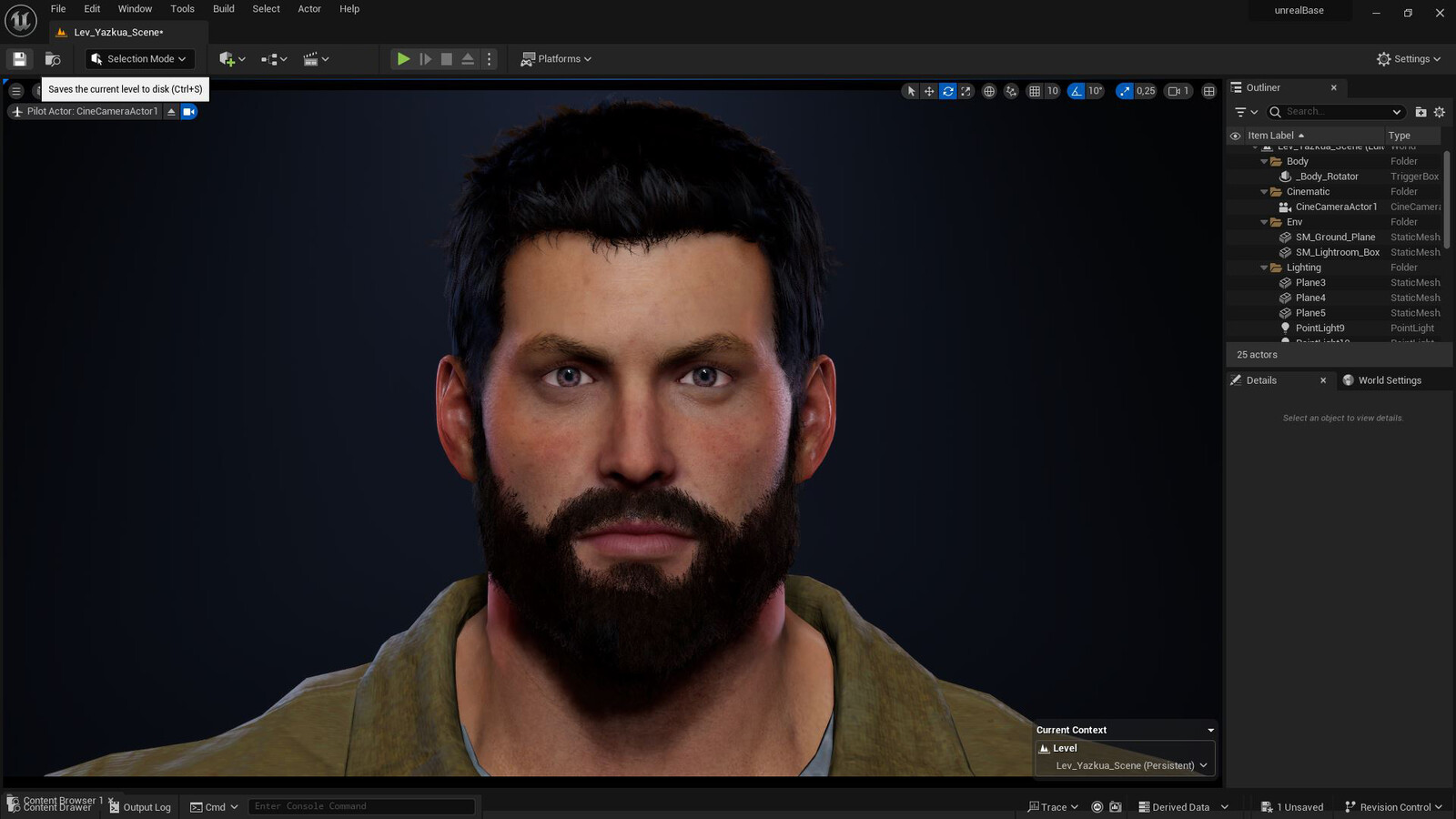Open Outliner settings gear
1456x819 pixels.
point(1440,112)
